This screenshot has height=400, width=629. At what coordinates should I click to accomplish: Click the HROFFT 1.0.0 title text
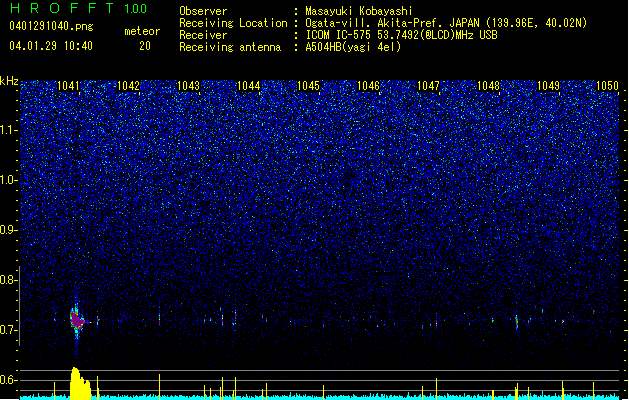click(x=78, y=8)
